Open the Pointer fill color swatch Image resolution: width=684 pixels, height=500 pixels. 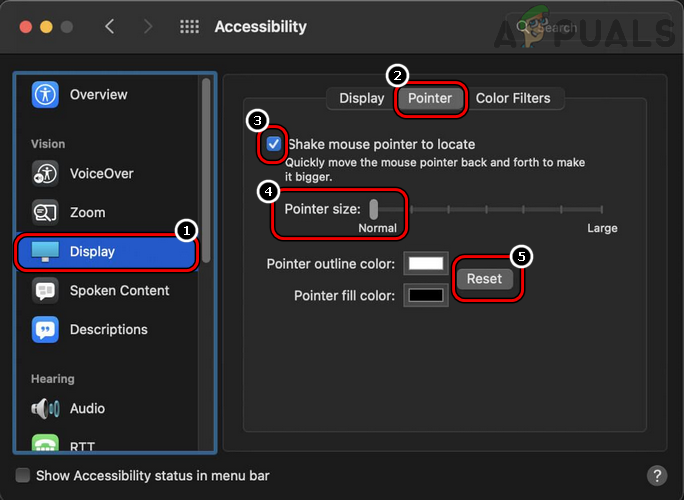coord(424,296)
